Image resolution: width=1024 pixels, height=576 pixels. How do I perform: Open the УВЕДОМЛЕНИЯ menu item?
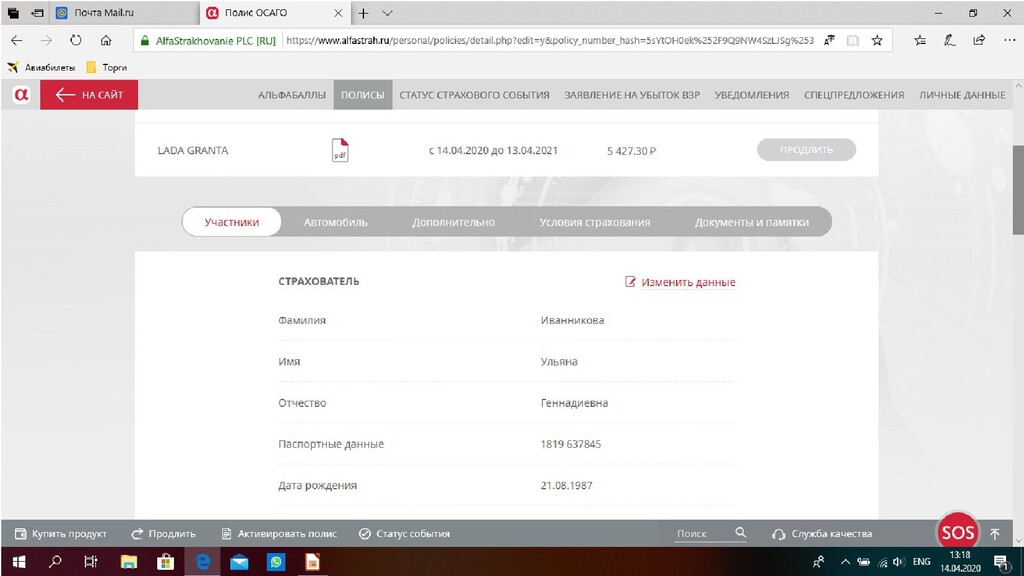click(x=751, y=95)
